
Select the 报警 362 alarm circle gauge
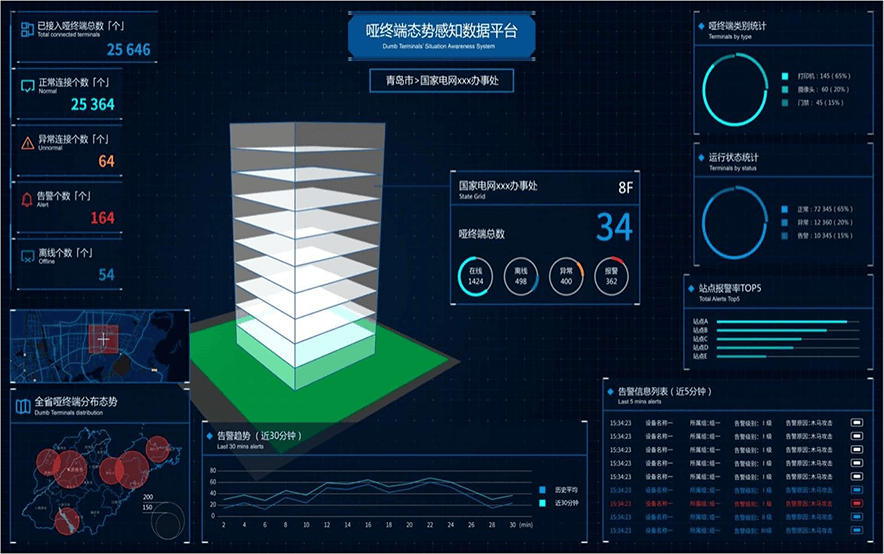click(611, 278)
